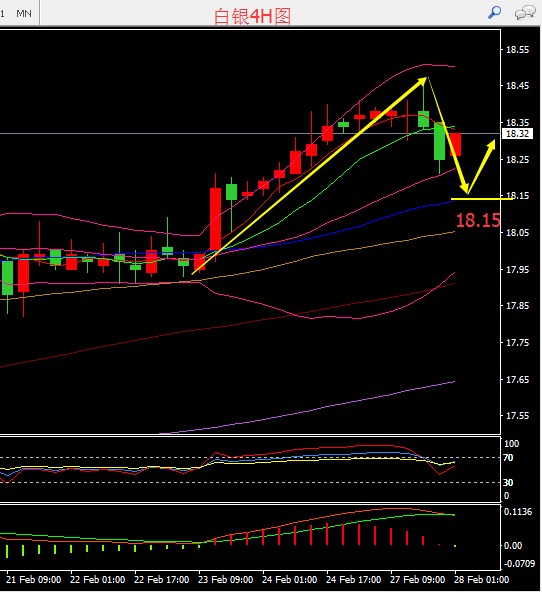
Task: Click the MACD zero level label 0.00
Action: click(x=513, y=546)
